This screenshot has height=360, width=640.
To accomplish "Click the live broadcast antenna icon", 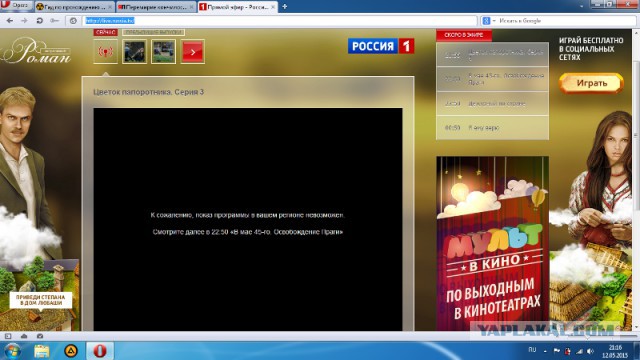I will tap(106, 51).
